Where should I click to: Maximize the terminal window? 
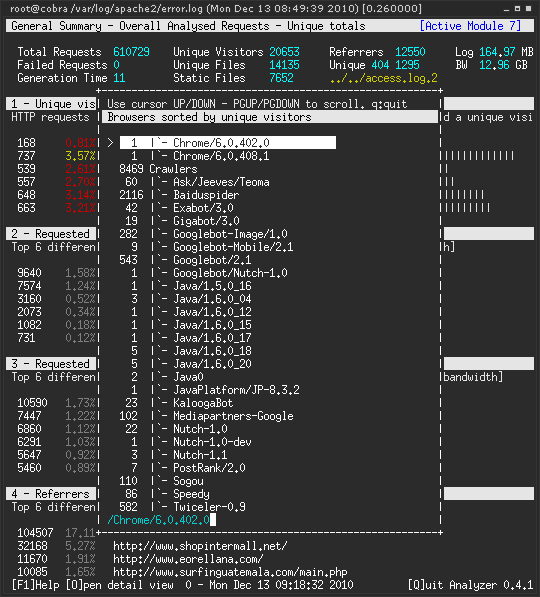[517, 8]
